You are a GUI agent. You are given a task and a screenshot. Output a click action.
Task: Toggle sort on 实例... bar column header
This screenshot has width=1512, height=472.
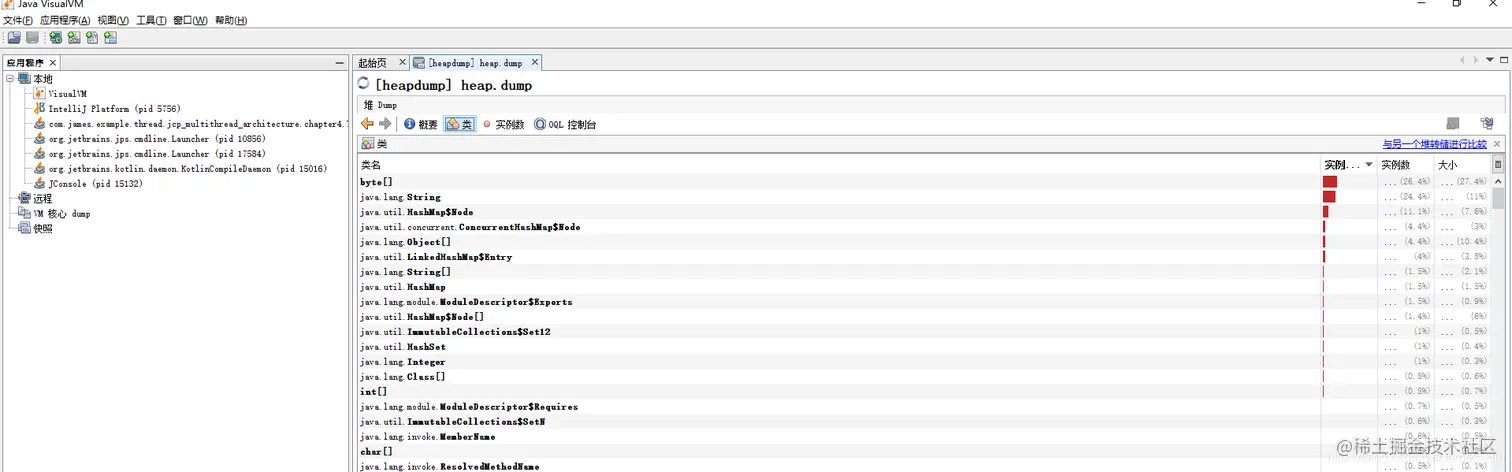click(1348, 164)
